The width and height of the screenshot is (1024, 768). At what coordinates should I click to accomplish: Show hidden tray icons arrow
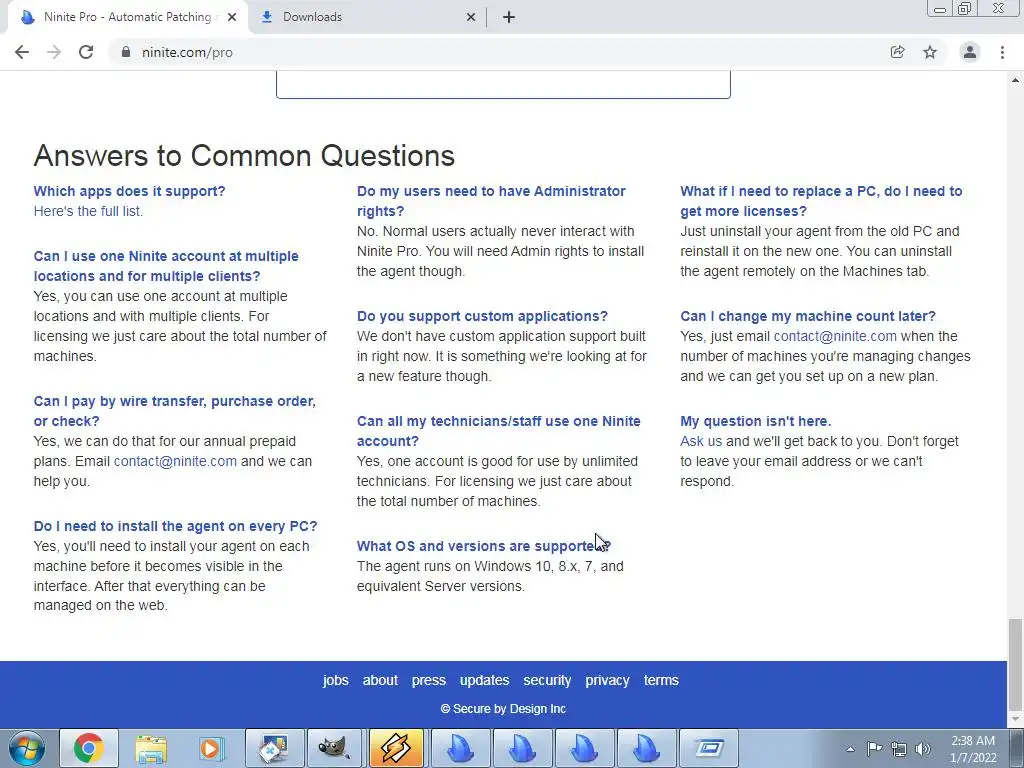(850, 749)
